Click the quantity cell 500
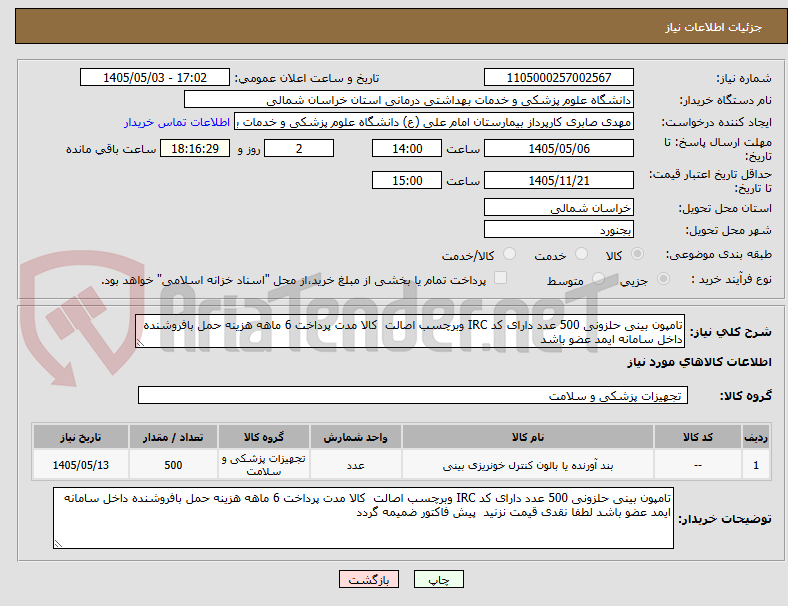Image resolution: width=788 pixels, height=606 pixels. tap(173, 465)
